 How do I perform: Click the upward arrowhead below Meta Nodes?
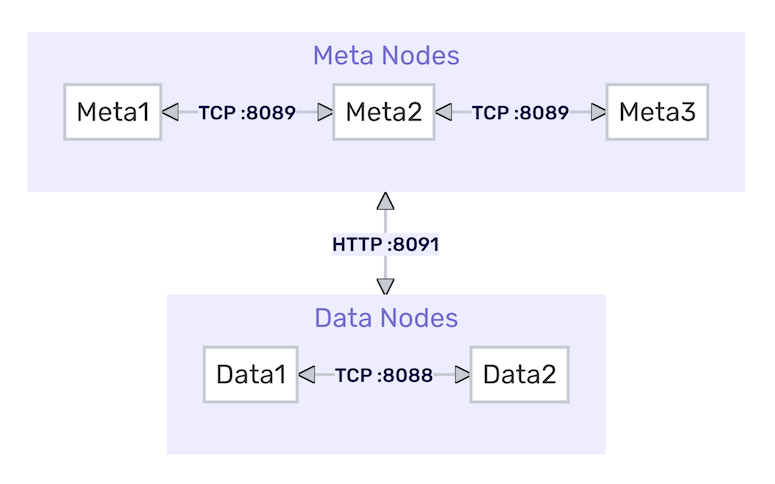[386, 201]
